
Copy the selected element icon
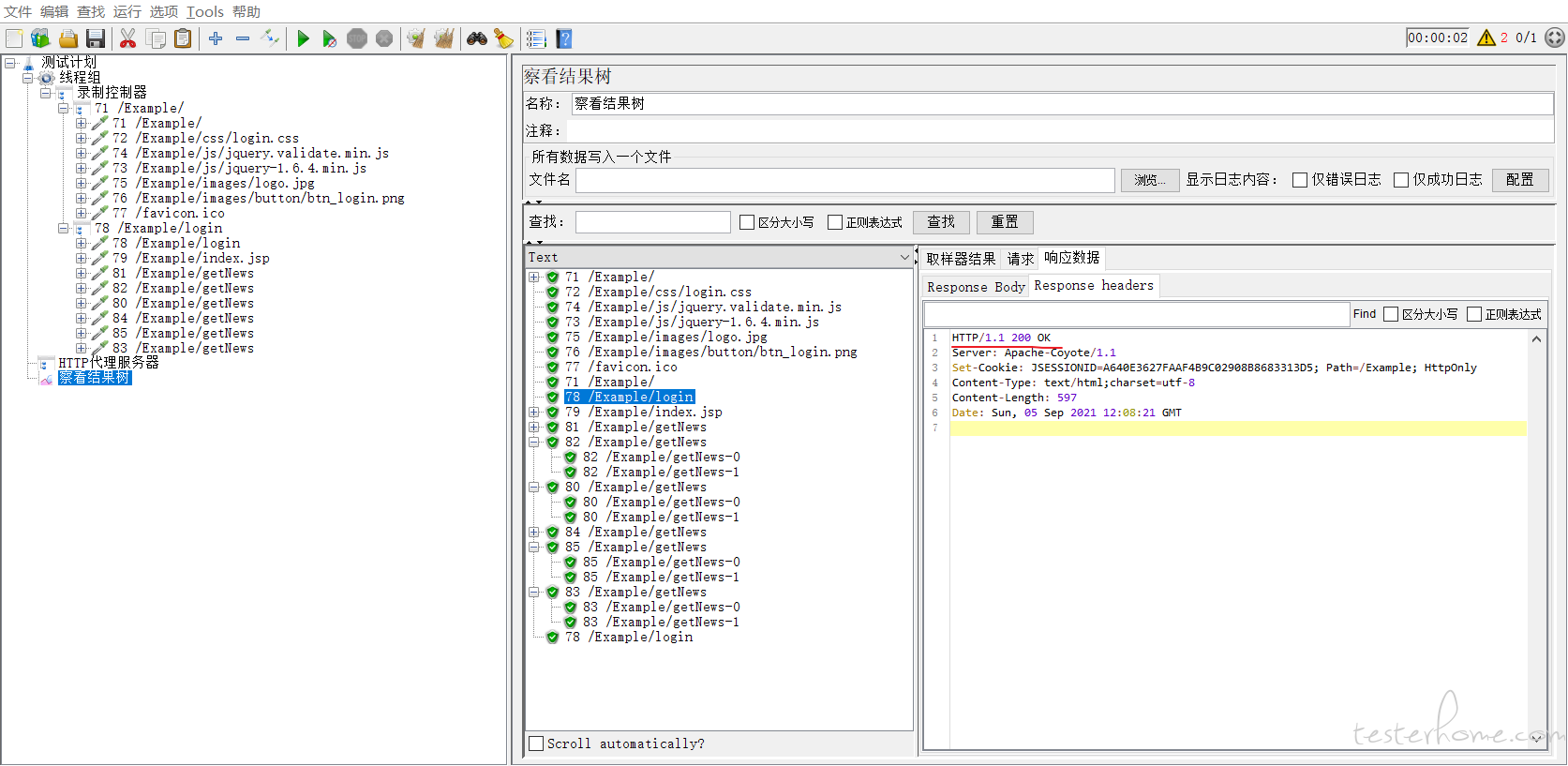click(156, 38)
